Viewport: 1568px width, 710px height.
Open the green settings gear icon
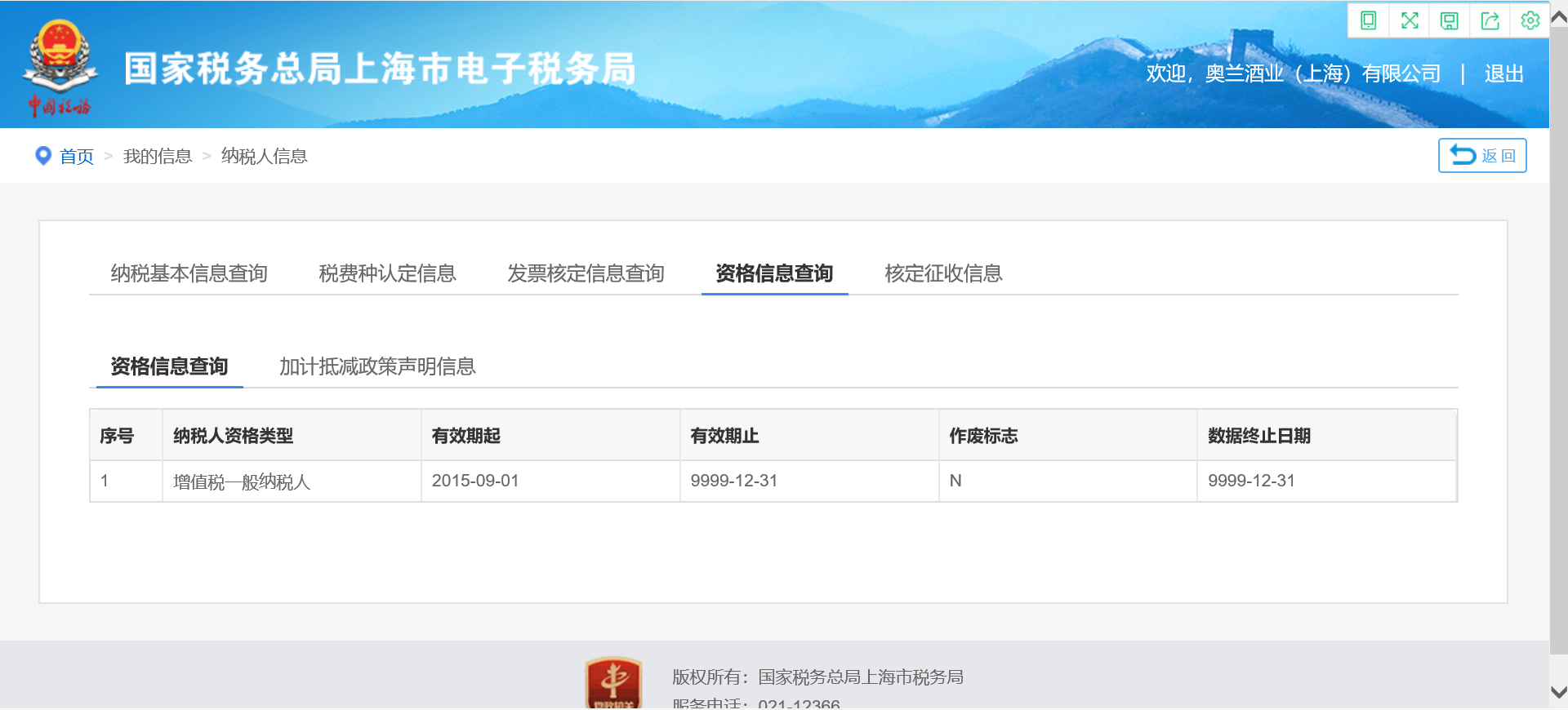tap(1530, 20)
